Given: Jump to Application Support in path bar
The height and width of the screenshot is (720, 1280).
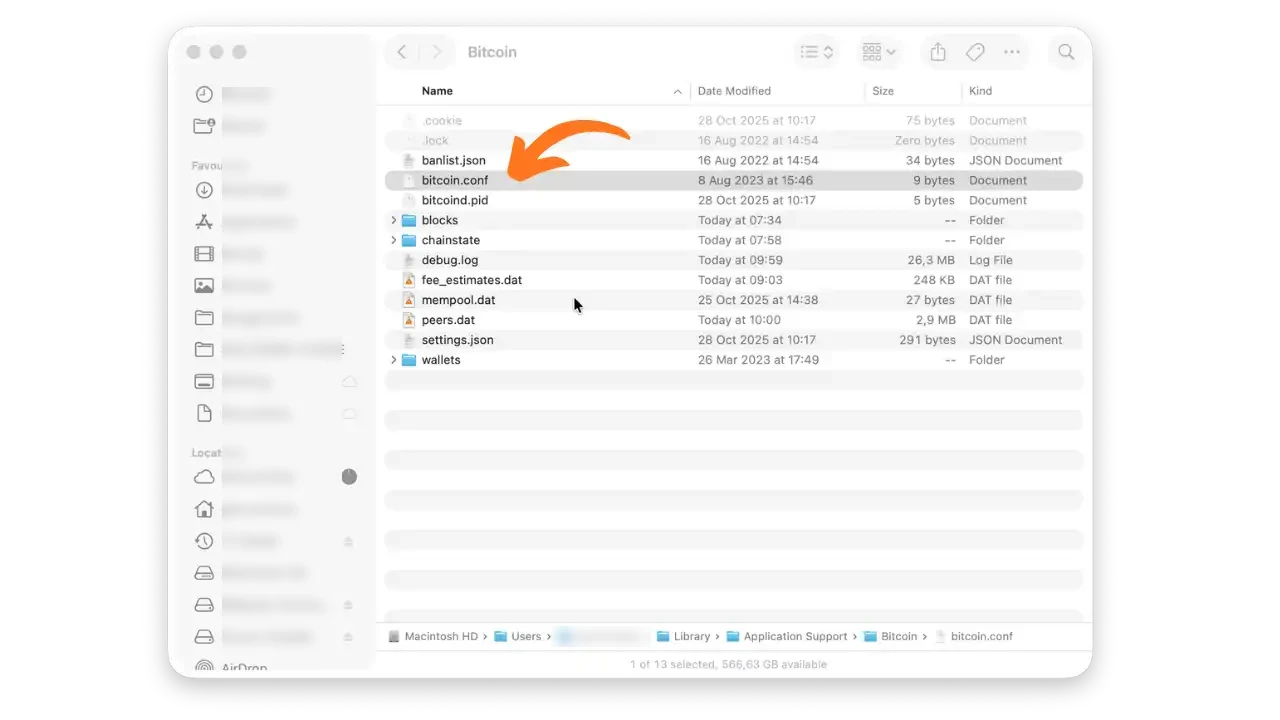Looking at the screenshot, I should pyautogui.click(x=794, y=636).
